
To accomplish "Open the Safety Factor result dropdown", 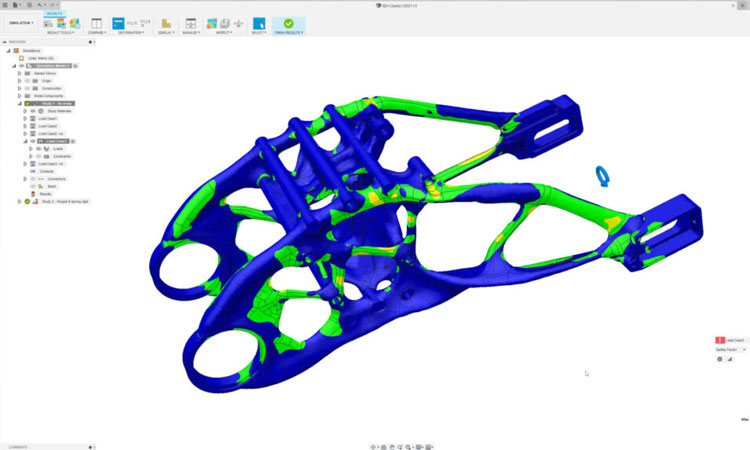I will [730, 350].
